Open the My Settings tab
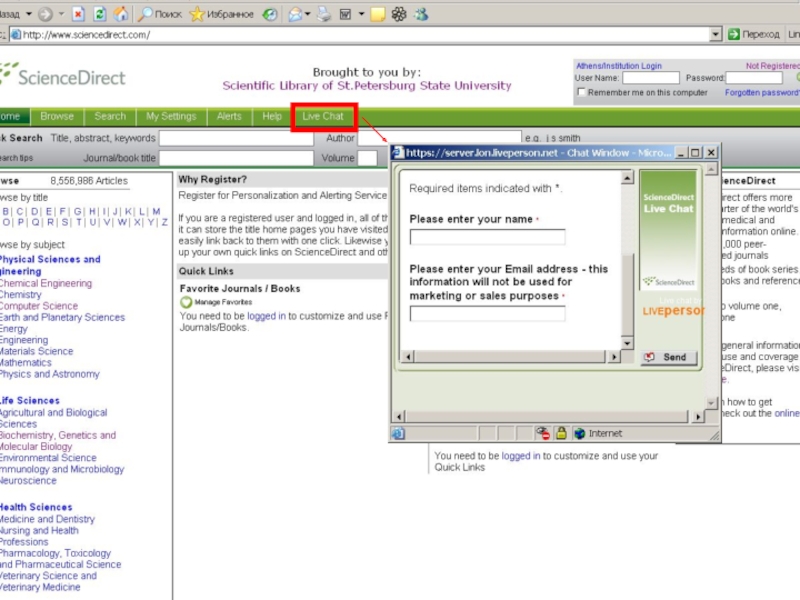The height and width of the screenshot is (600, 800). (171, 116)
